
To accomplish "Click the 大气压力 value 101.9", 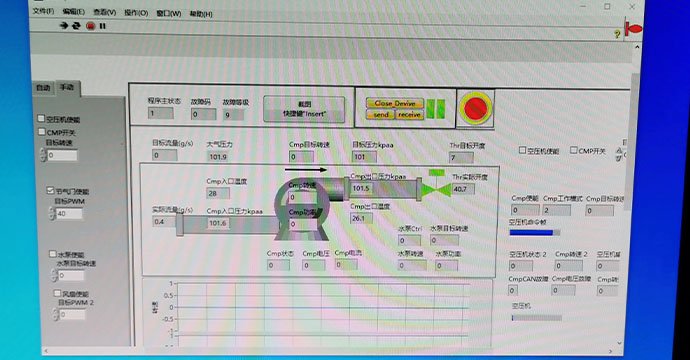I will (219, 157).
